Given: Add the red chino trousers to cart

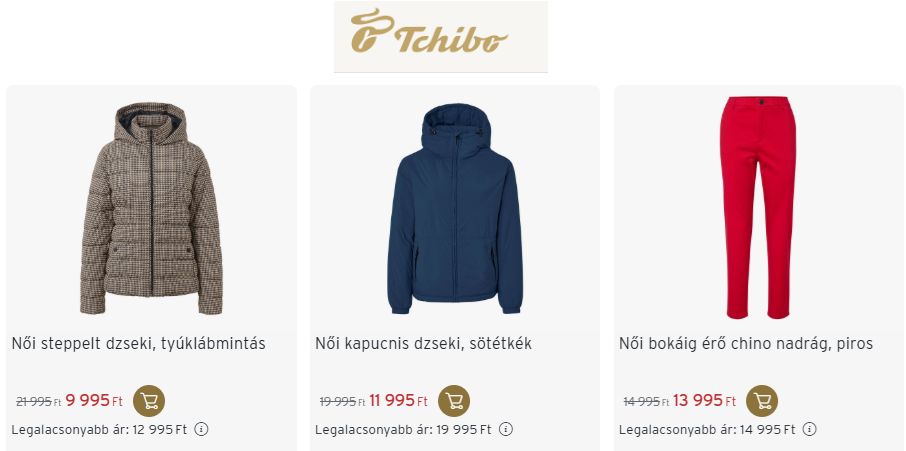Looking at the screenshot, I should click(762, 401).
